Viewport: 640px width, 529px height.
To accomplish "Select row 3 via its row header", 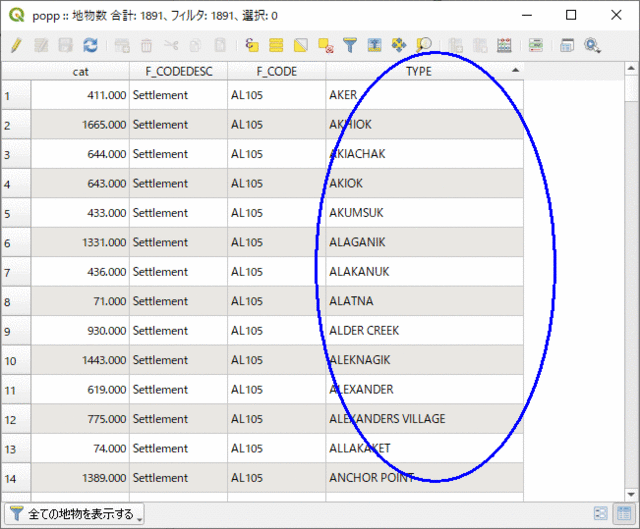I will [16, 154].
